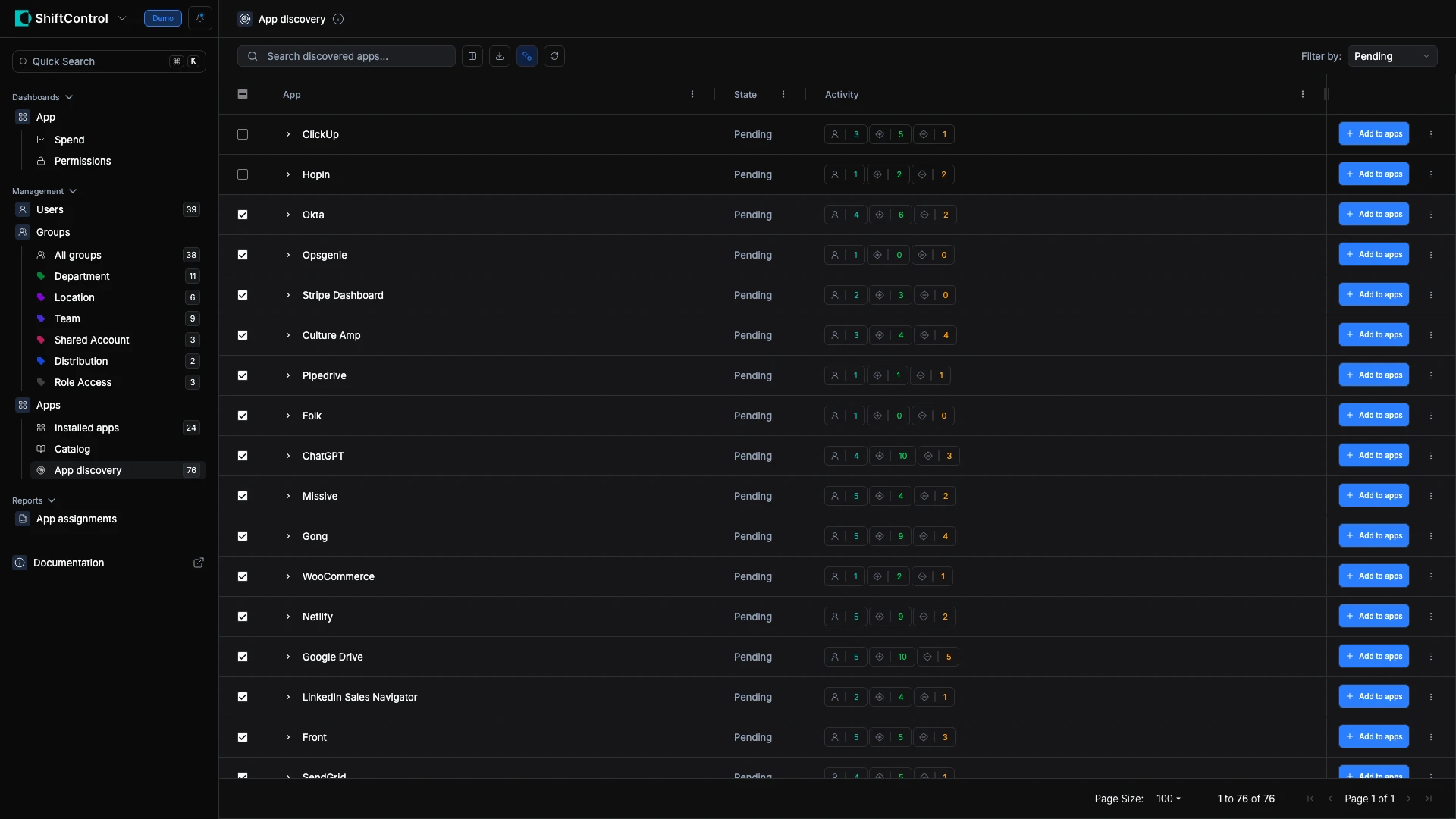This screenshot has width=1456, height=819.
Task: Click the refresh icon in toolbar
Action: click(x=554, y=56)
